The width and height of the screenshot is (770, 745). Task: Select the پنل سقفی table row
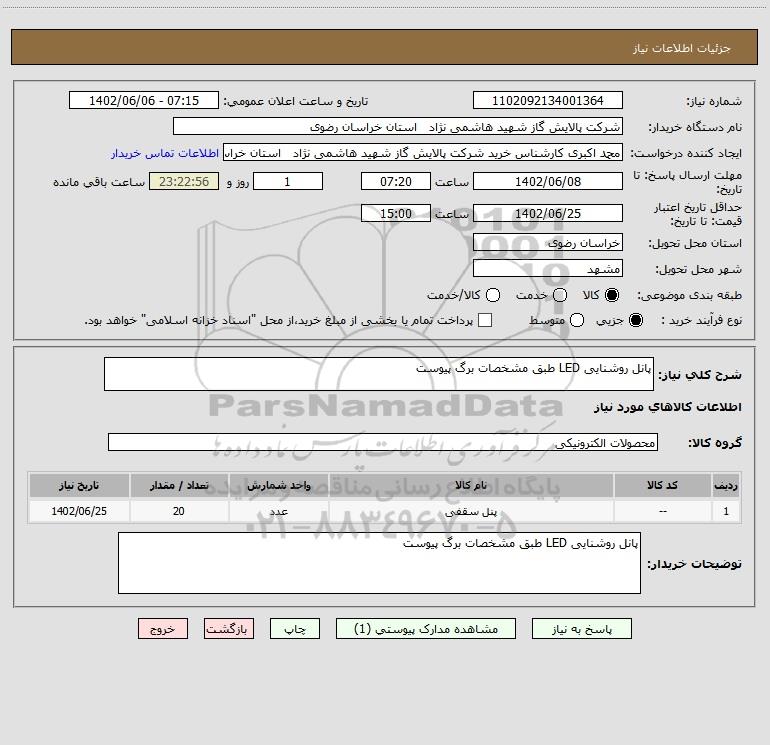385,511
